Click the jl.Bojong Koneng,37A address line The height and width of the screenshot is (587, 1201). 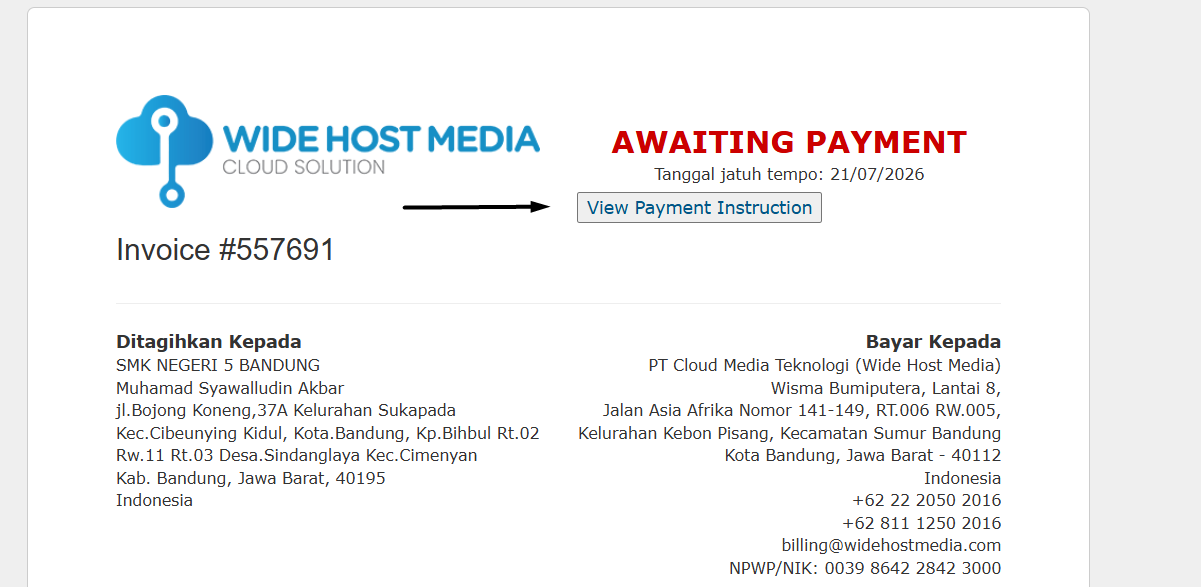(286, 410)
